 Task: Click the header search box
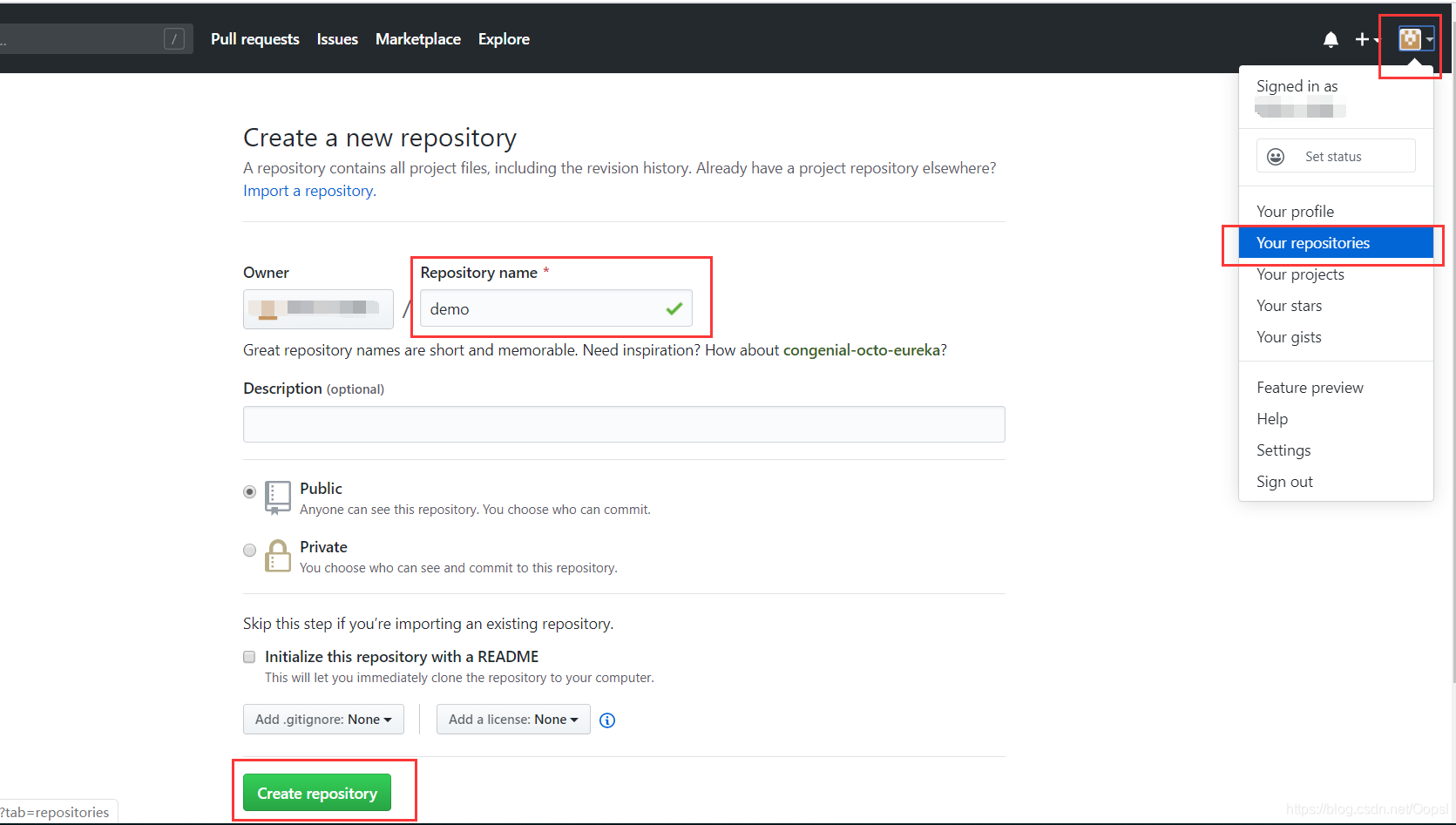point(94,39)
